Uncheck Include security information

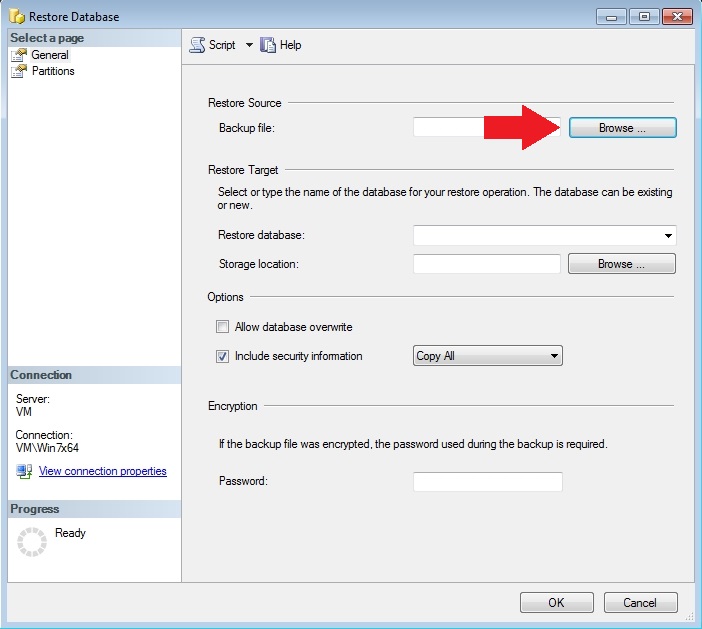click(x=222, y=356)
